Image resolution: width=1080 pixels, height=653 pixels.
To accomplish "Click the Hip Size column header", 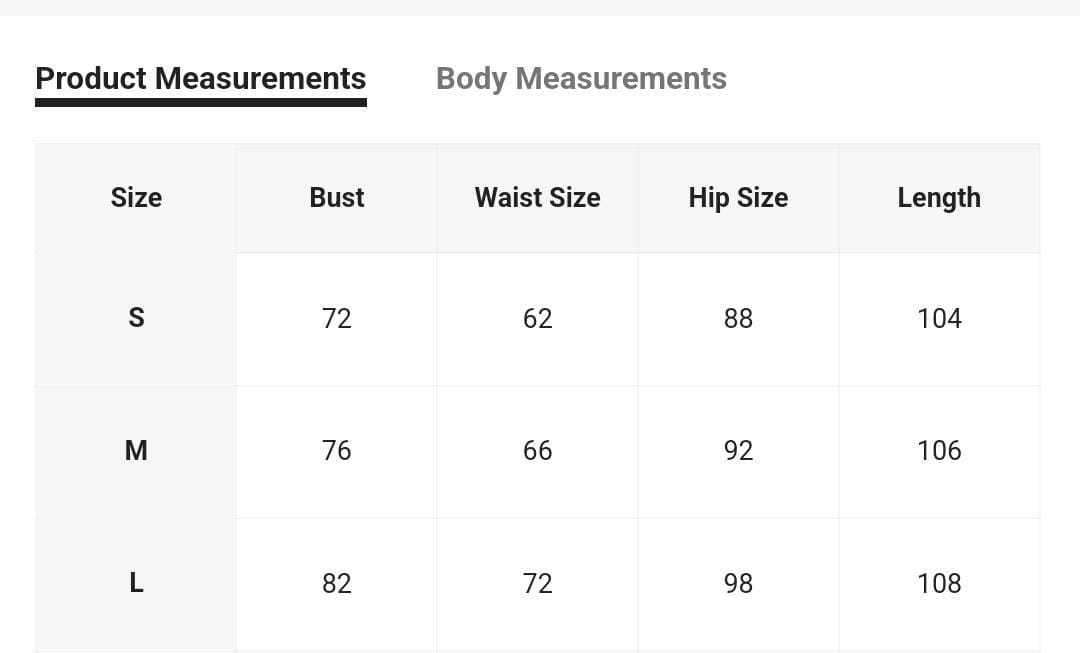I will (738, 198).
